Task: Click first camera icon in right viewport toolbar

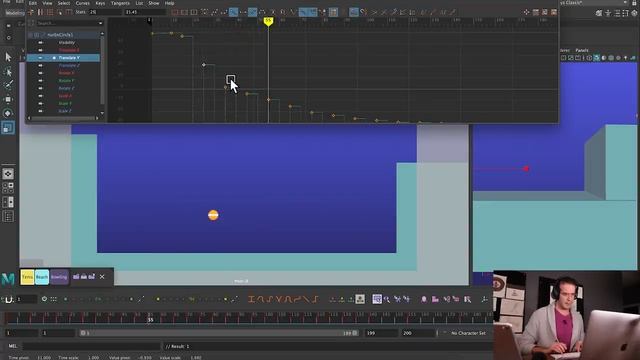Action: [564, 58]
